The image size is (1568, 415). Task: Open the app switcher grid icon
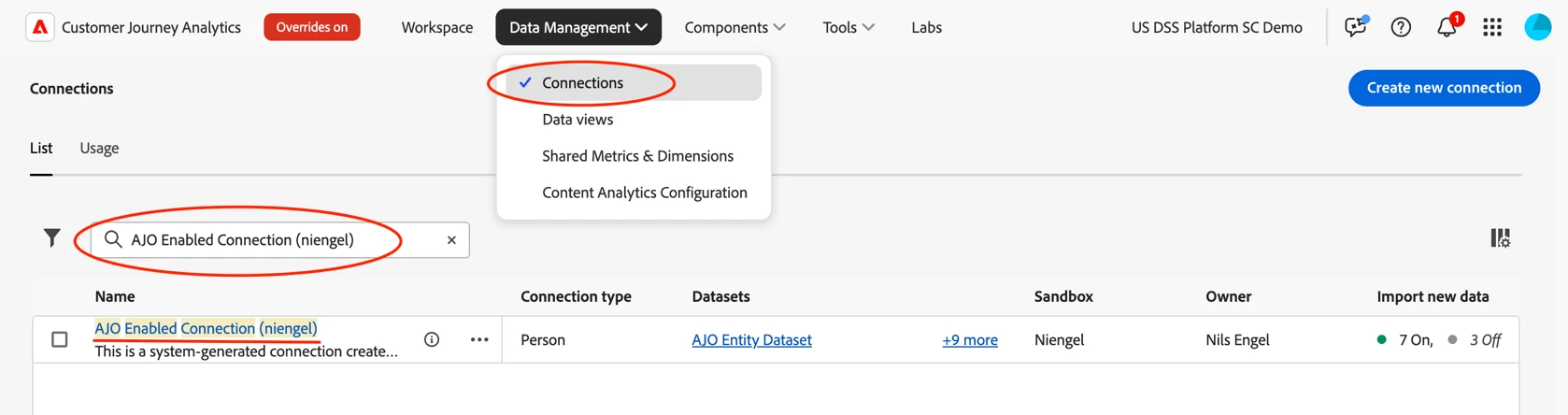pos(1492,27)
